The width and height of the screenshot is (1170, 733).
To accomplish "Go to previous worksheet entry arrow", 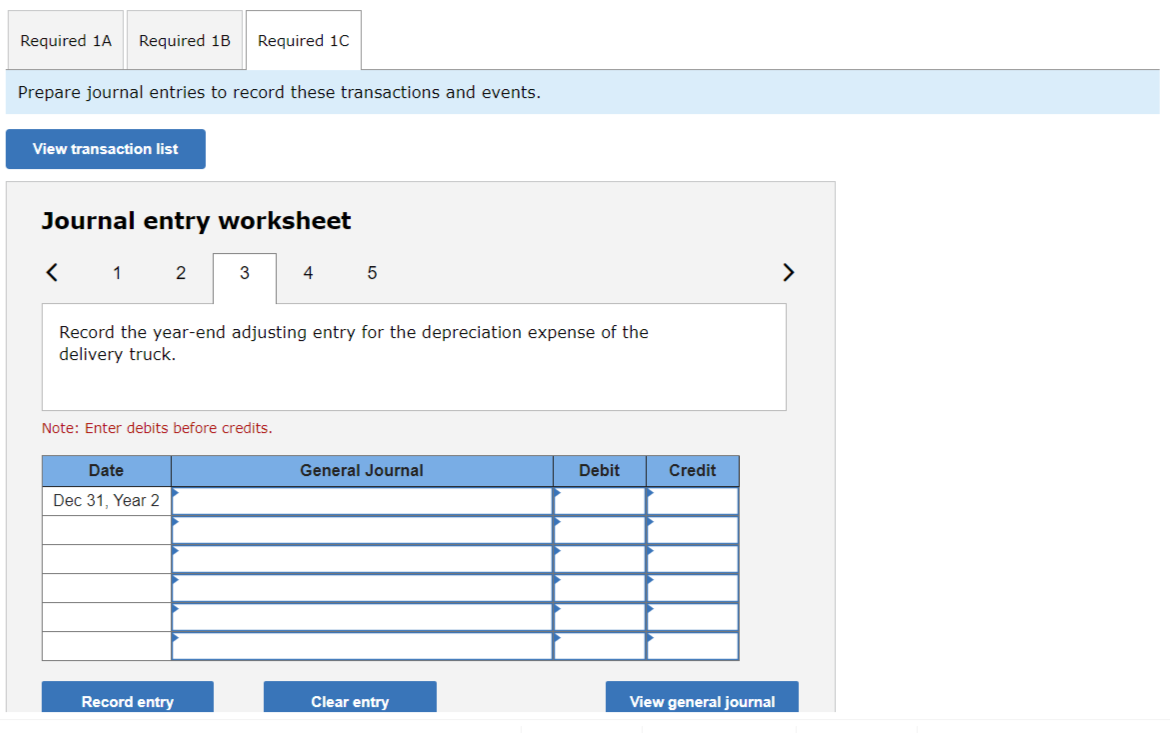I will click(x=51, y=272).
